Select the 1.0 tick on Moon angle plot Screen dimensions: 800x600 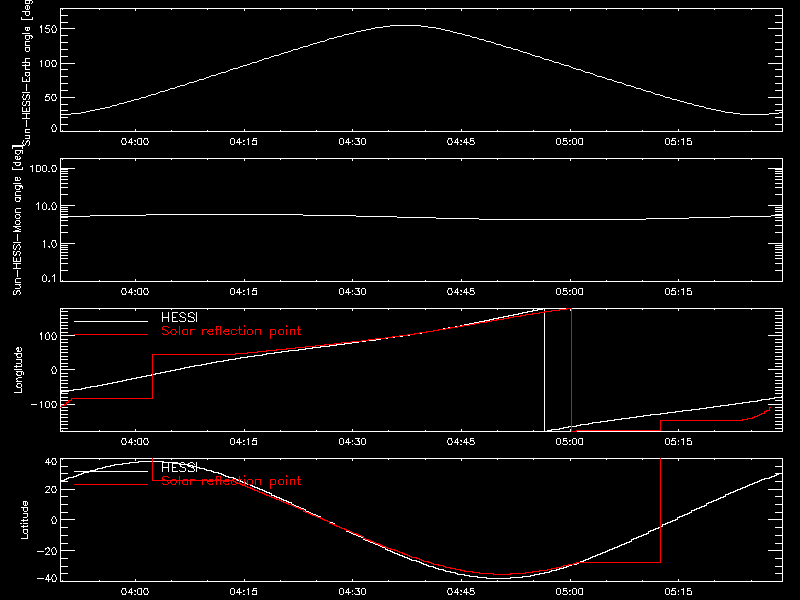pyautogui.click(x=49, y=244)
